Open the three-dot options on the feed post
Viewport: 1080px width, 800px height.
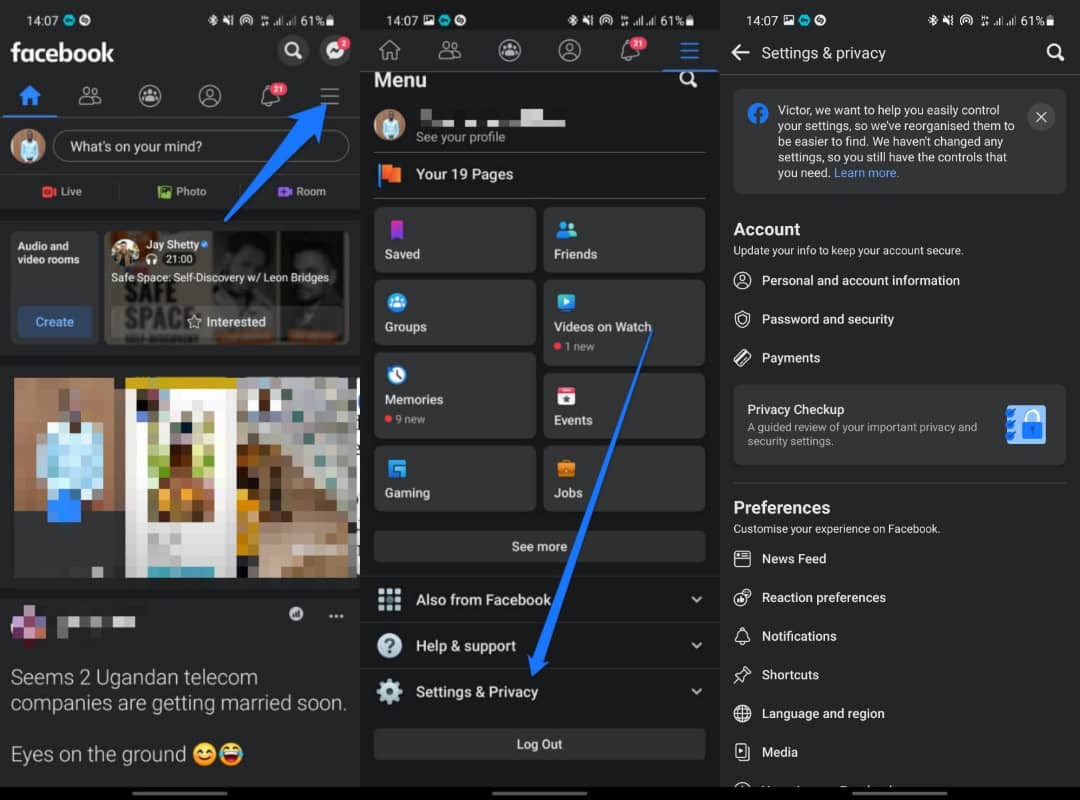click(x=336, y=616)
